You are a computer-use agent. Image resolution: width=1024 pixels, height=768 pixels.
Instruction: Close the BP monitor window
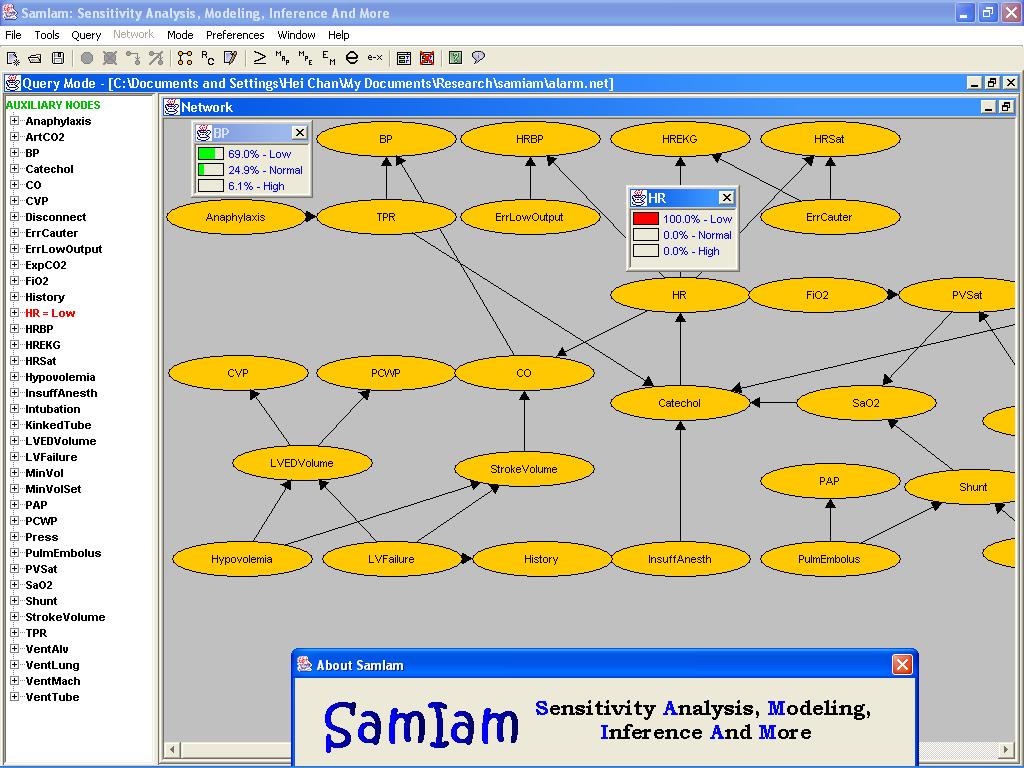[x=299, y=133]
